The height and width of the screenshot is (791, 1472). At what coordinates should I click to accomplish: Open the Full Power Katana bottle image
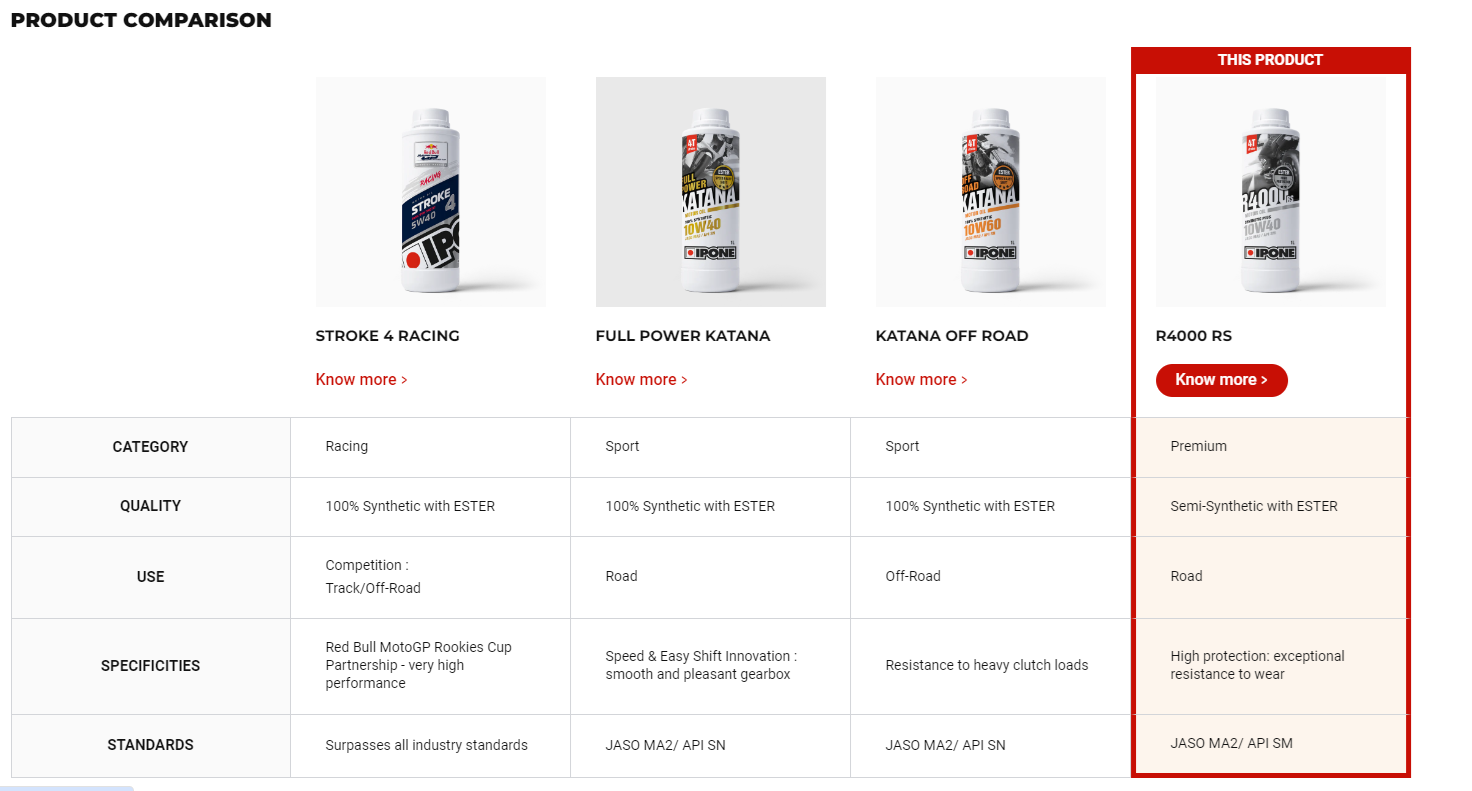[710, 192]
